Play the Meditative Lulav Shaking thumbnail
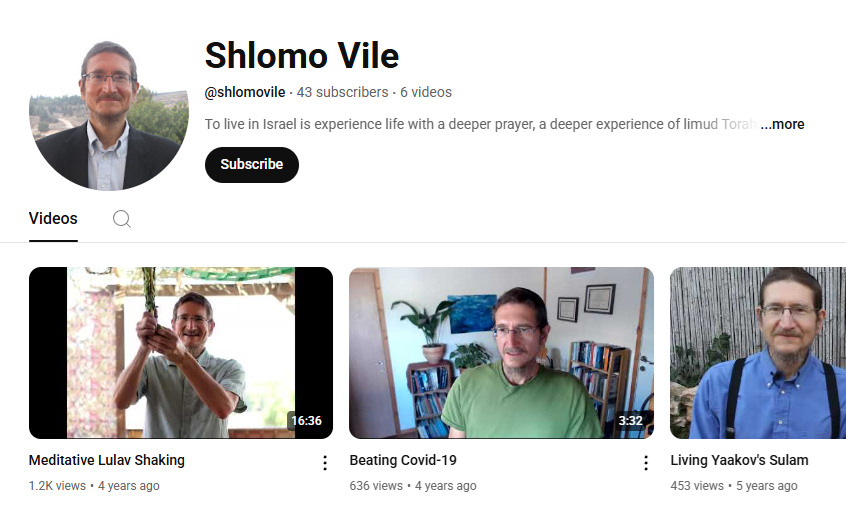 181,352
